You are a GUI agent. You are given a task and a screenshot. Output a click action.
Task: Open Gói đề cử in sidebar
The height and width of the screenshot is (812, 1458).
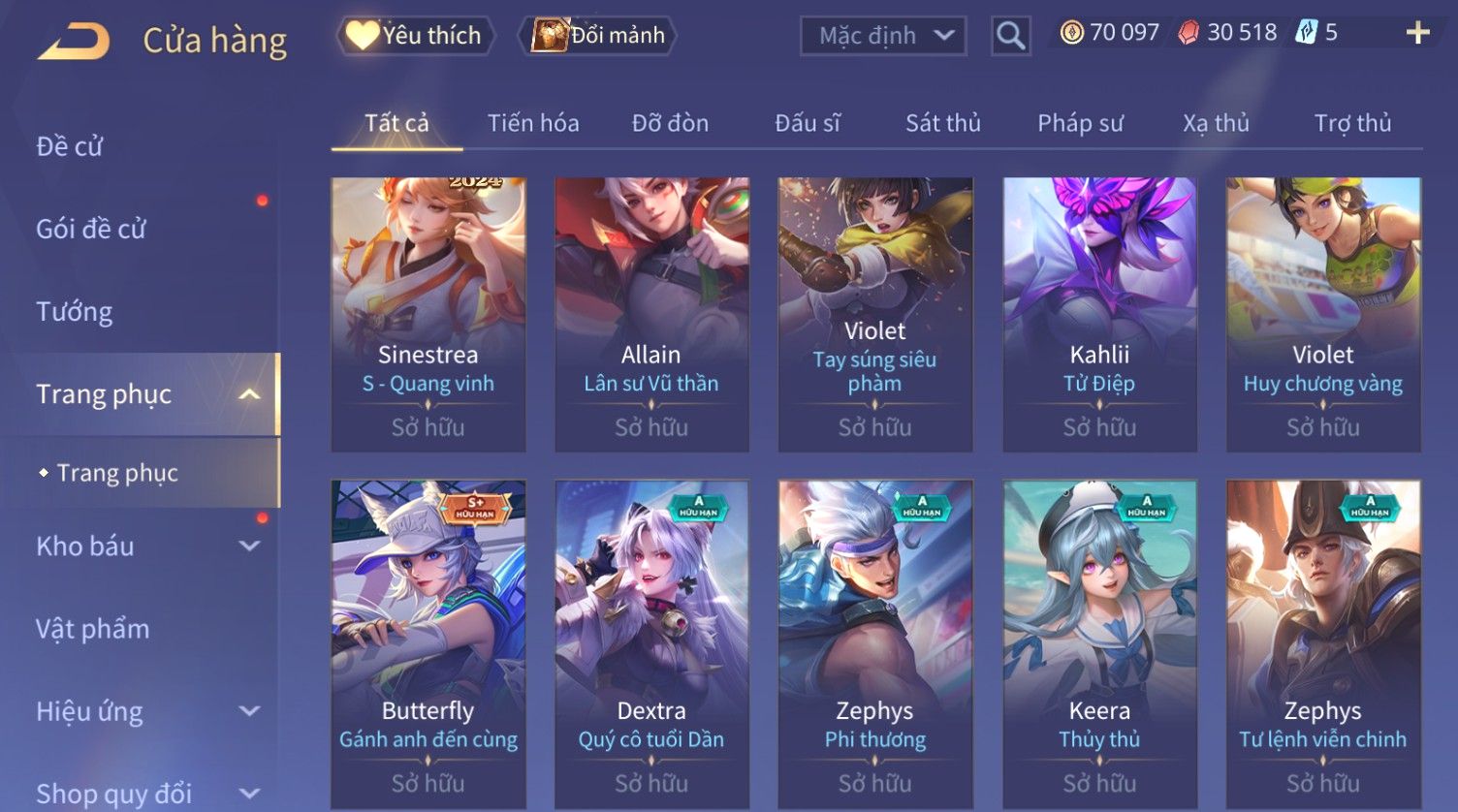click(x=91, y=230)
